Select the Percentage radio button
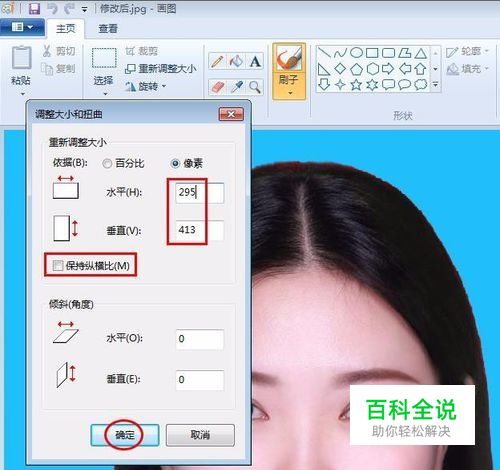 107,164
